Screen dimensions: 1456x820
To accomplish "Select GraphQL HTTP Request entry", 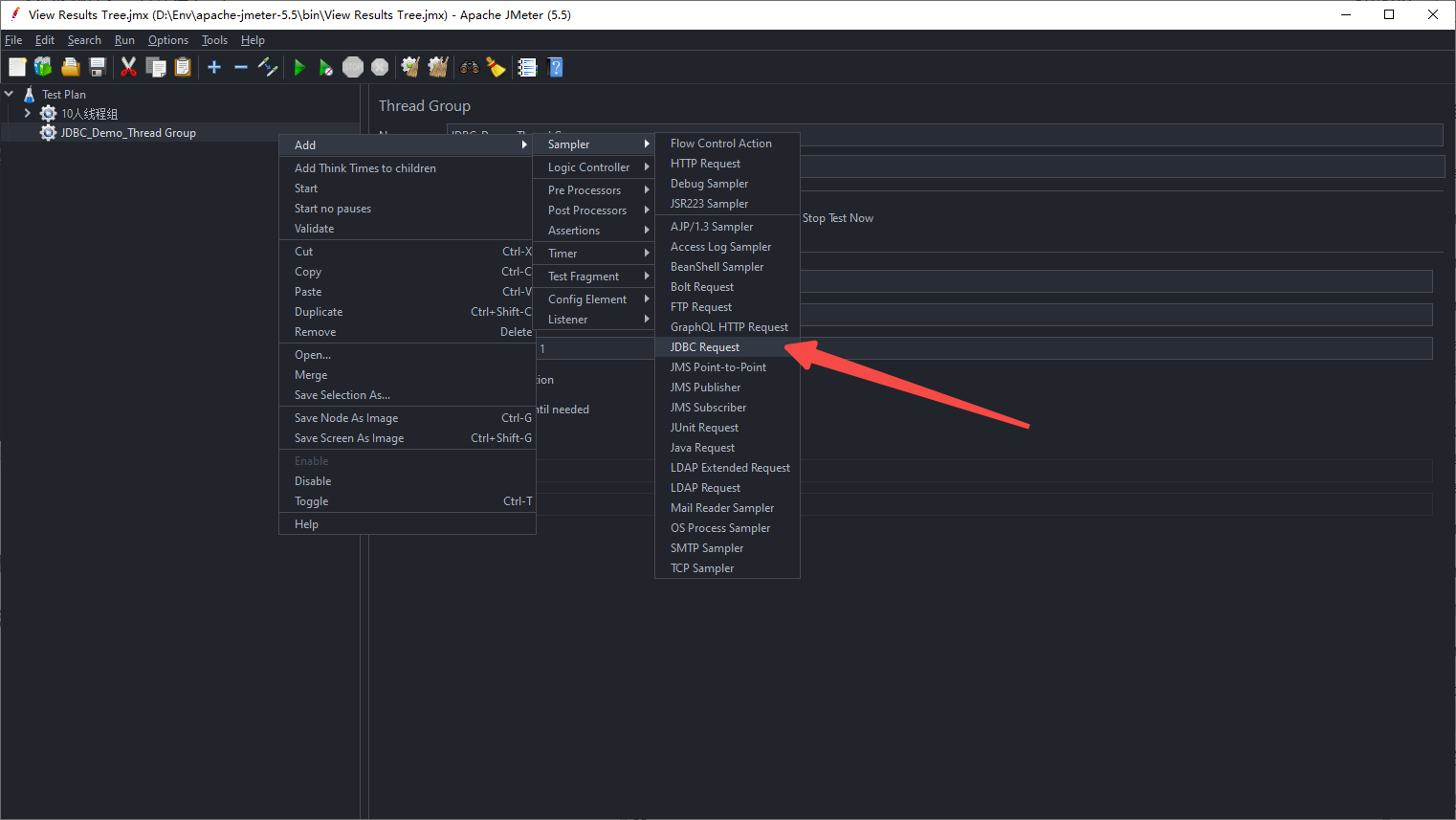I will pos(727,326).
